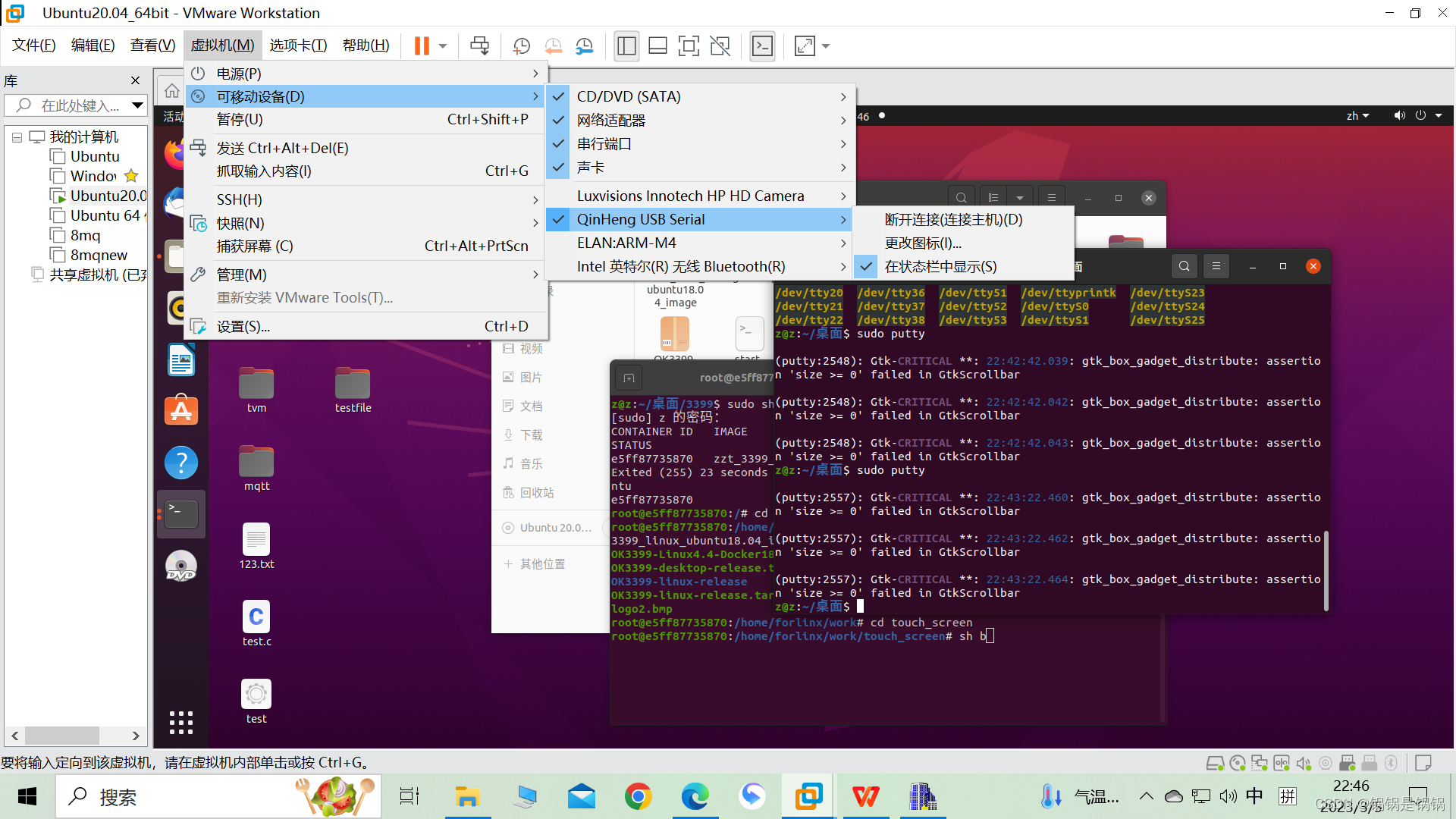Collapse the 我的计算机 tree node
The width and height of the screenshot is (1456, 819).
[17, 137]
